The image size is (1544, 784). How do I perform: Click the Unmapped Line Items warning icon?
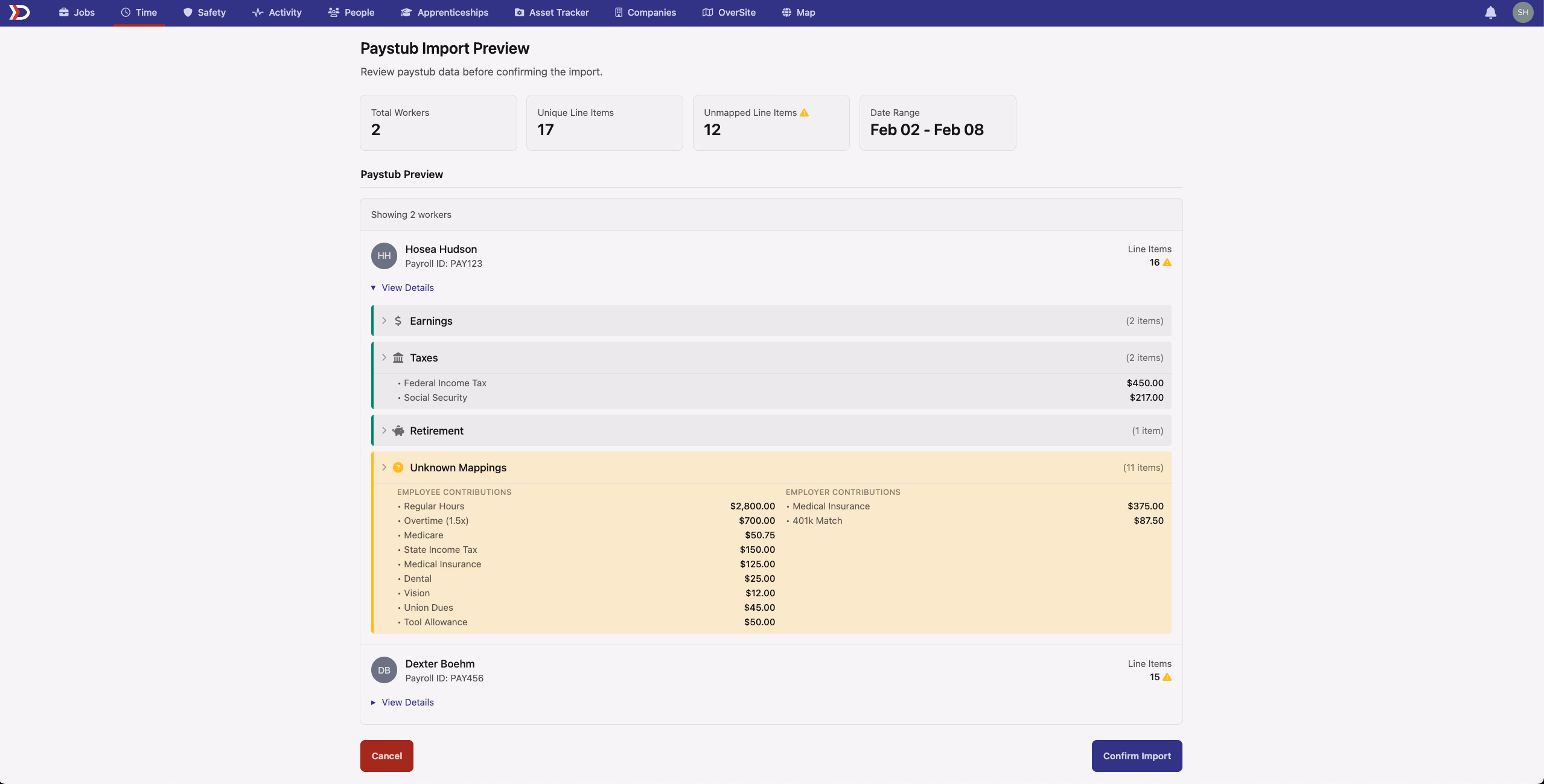coord(804,113)
